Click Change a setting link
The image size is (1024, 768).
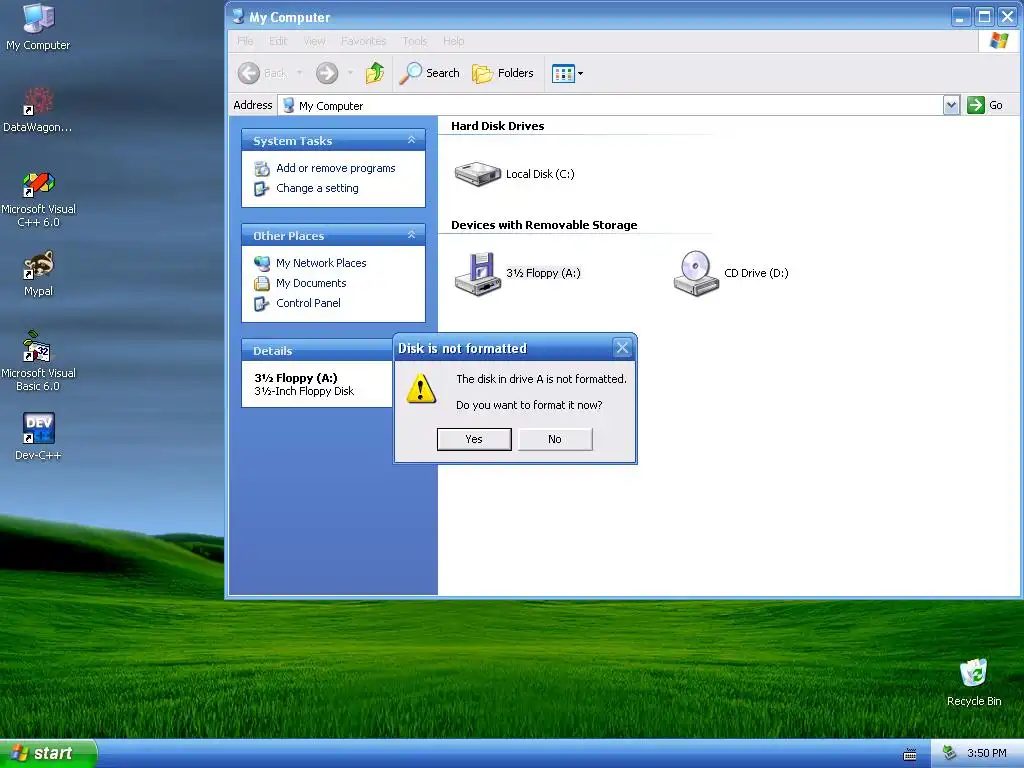pyautogui.click(x=317, y=188)
